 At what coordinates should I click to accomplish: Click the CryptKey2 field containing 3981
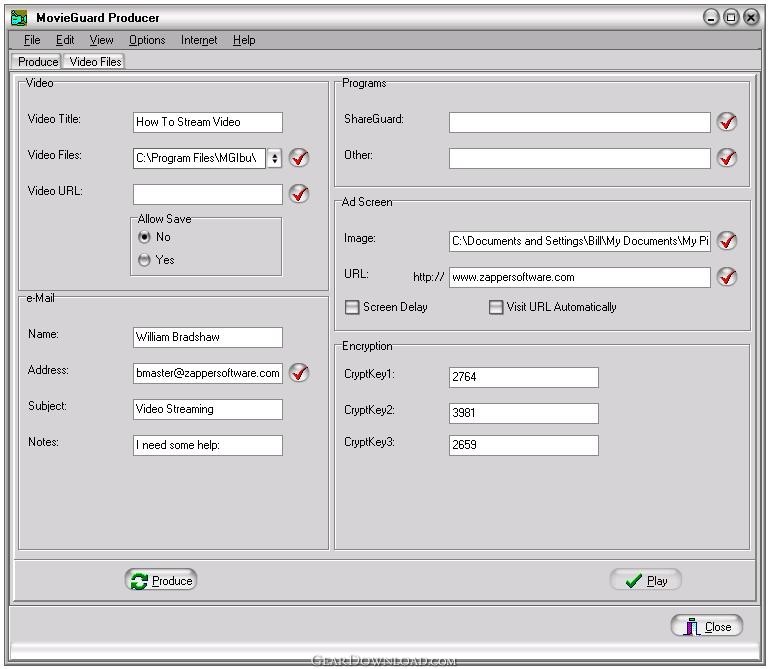[x=524, y=413]
